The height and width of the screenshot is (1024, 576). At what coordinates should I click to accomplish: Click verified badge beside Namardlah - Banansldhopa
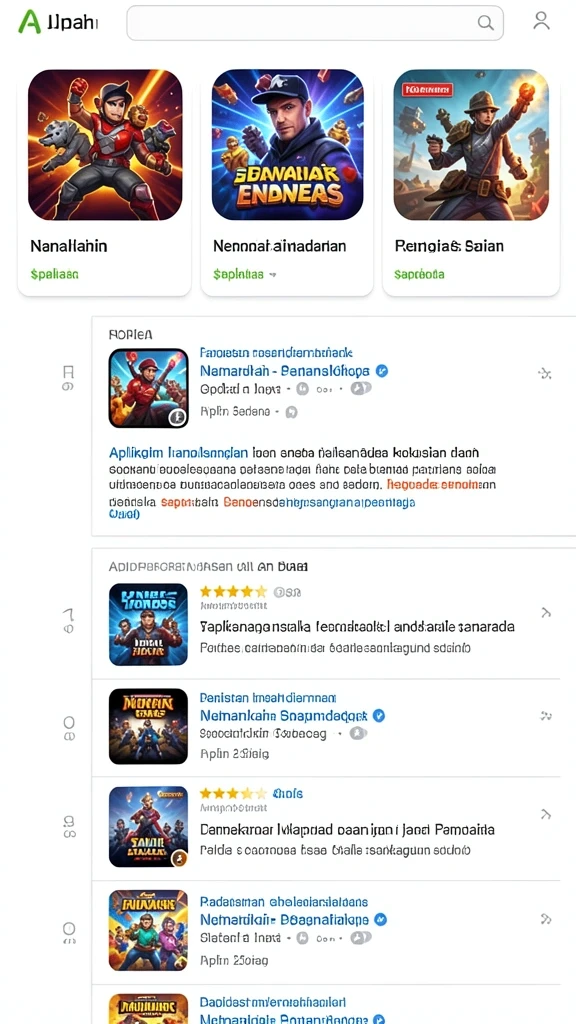[382, 371]
